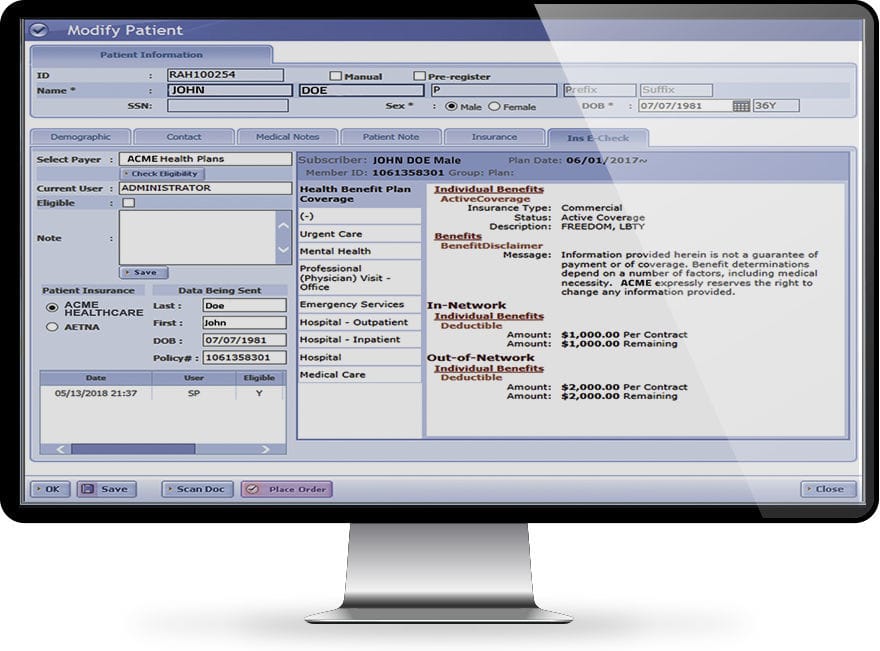Click the arrow icon inside the Close button

click(811, 489)
